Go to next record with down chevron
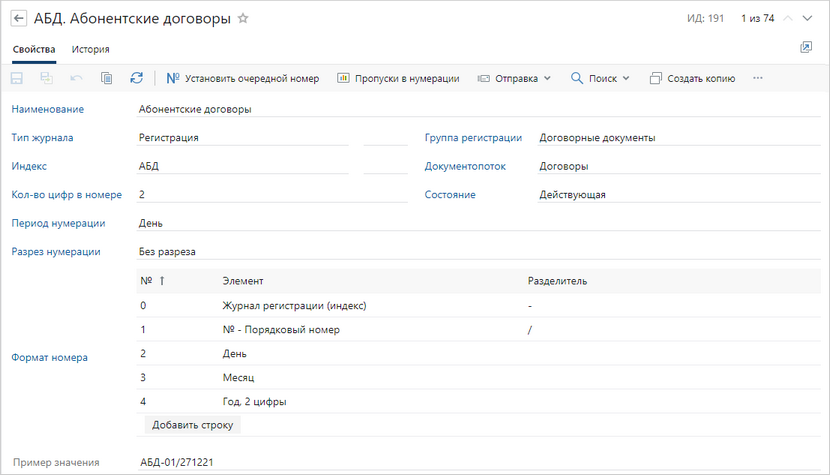The width and height of the screenshot is (830, 475). click(811, 18)
